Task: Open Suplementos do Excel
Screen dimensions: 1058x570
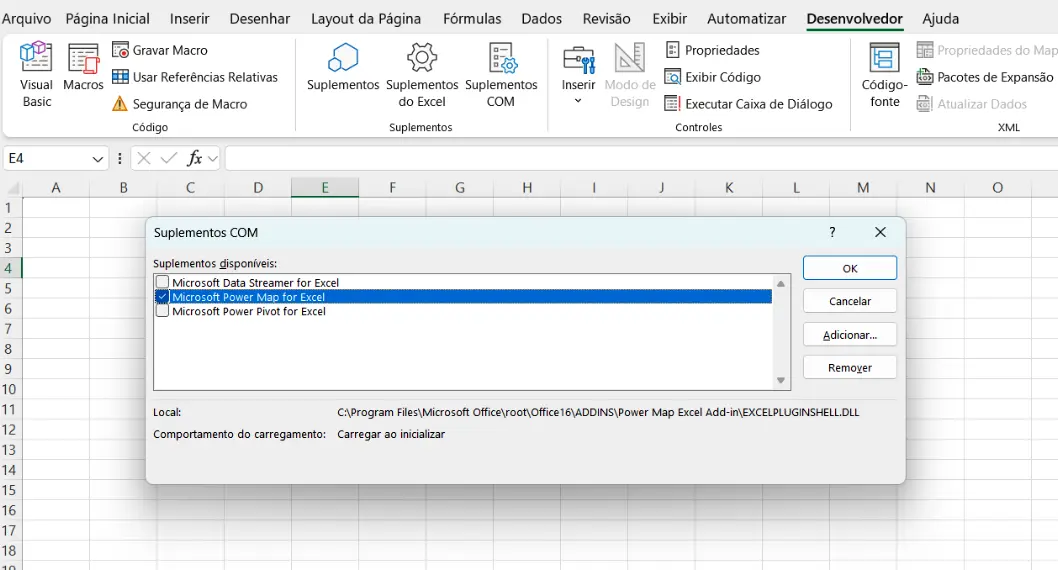Action: click(422, 75)
